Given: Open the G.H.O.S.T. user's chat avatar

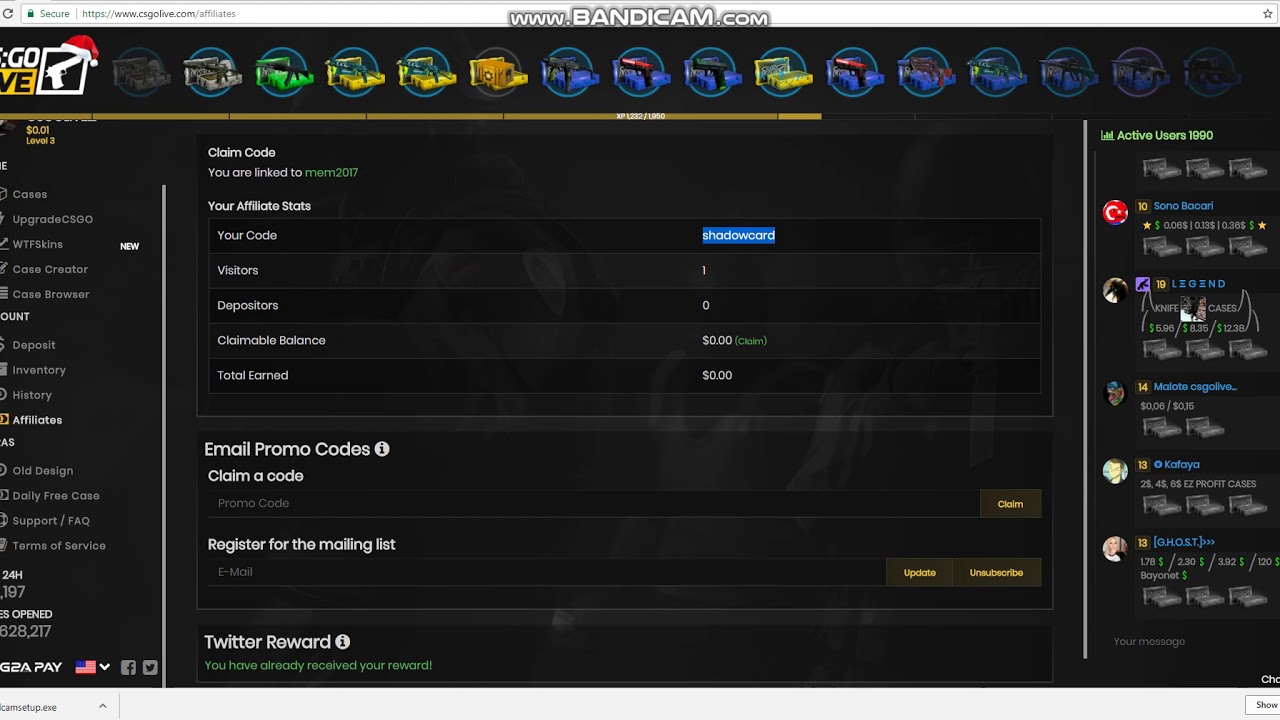Looking at the screenshot, I should (1115, 548).
